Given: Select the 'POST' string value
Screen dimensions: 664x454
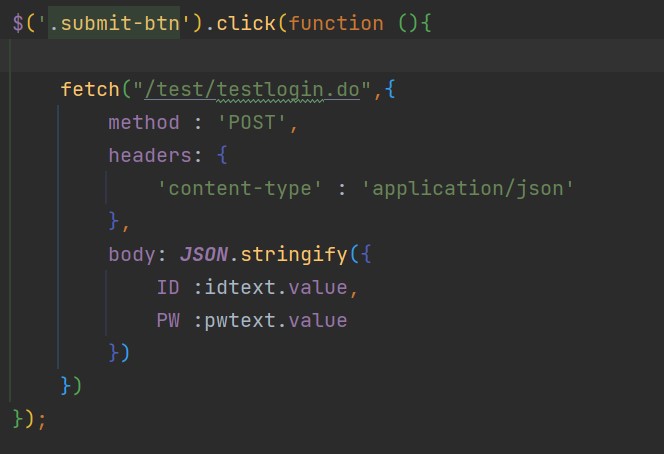Looking at the screenshot, I should click(x=252, y=122).
